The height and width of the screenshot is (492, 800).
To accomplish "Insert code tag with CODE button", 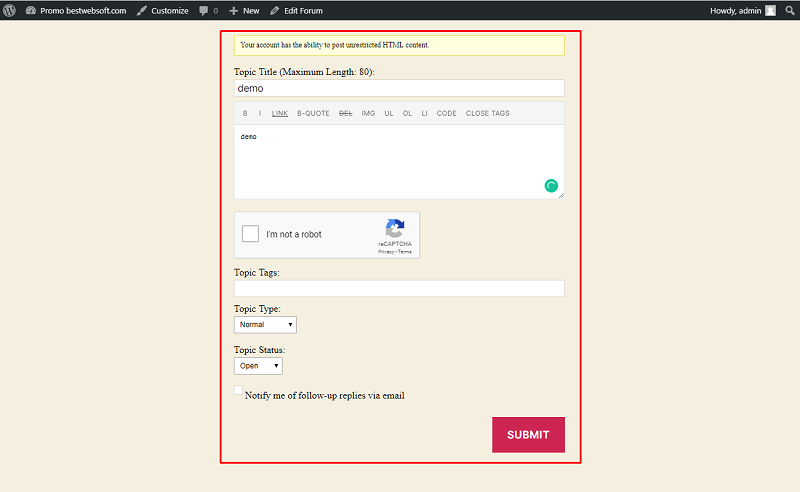I will (x=446, y=113).
